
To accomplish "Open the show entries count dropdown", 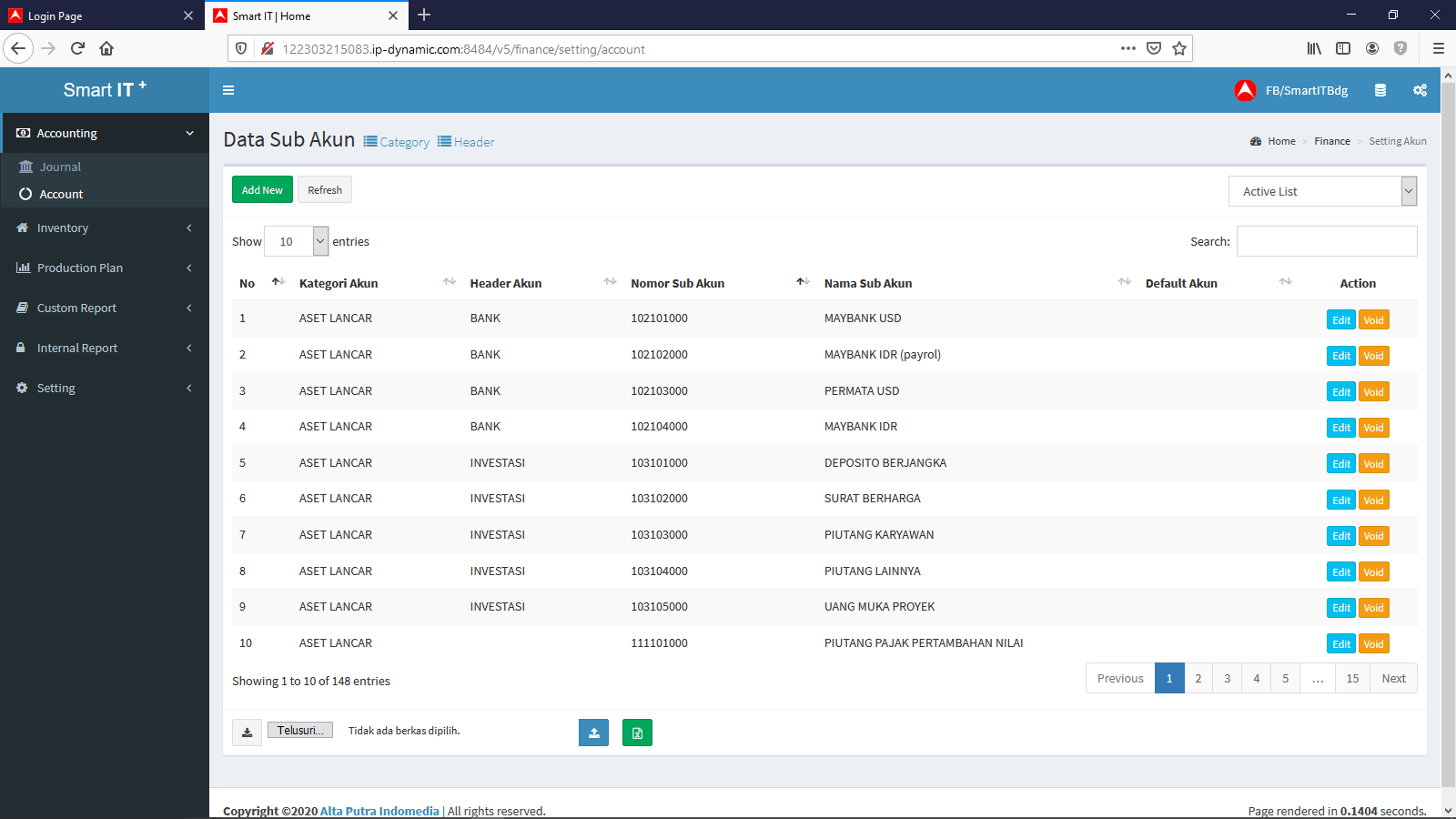I will tap(296, 241).
